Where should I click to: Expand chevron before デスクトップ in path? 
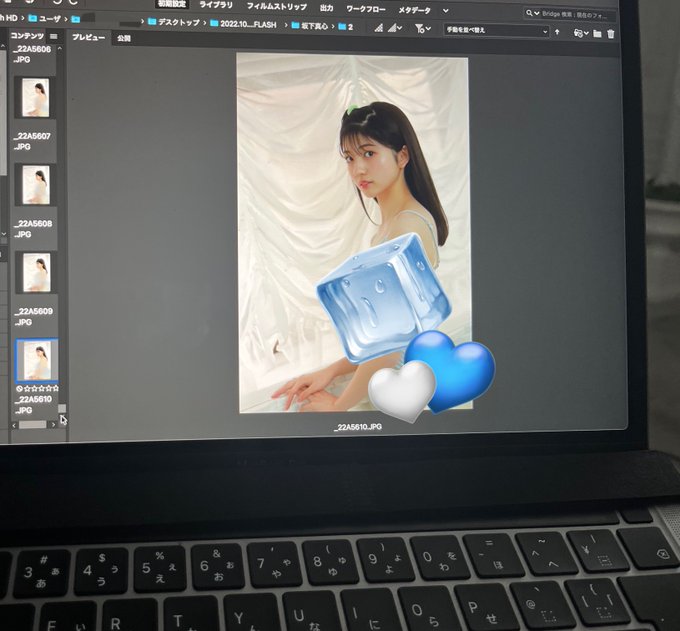[x=142, y=21]
